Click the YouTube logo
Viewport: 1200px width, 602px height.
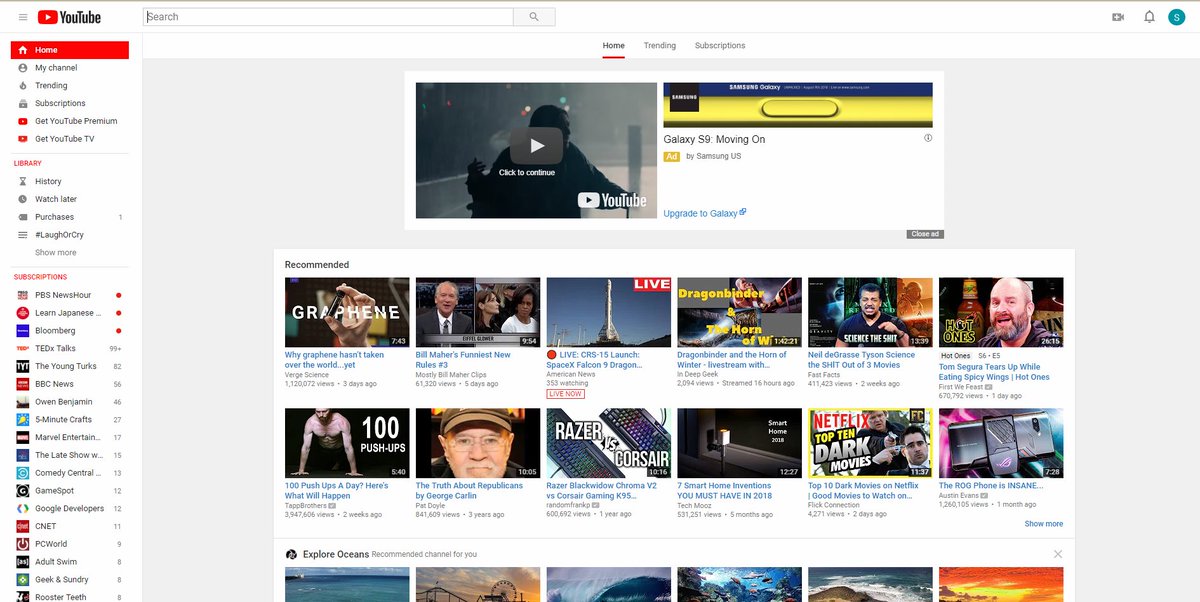70,17
